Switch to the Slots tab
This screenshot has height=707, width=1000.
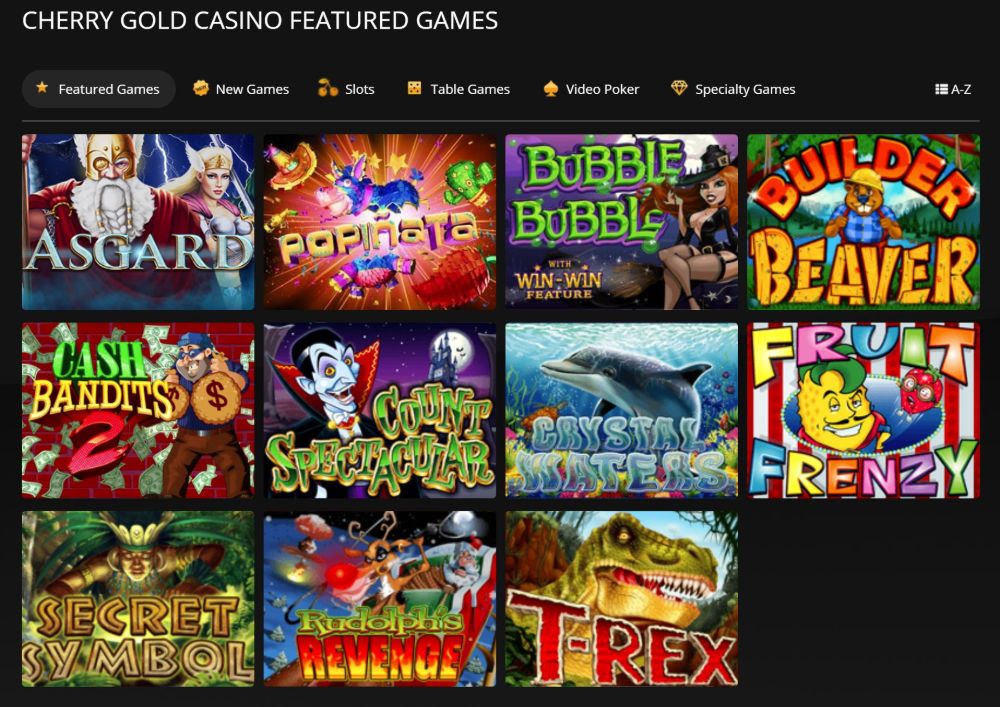click(x=346, y=89)
